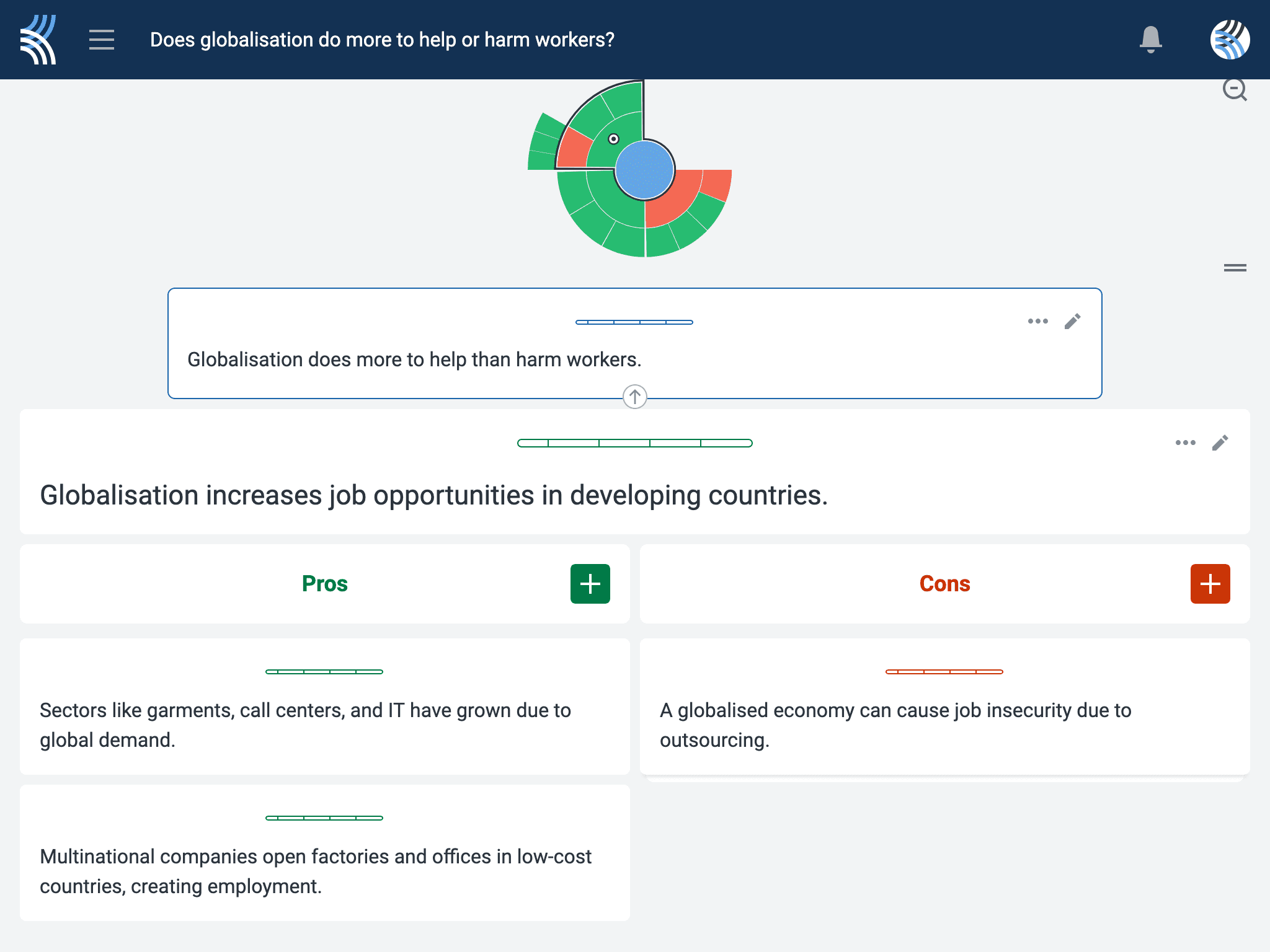Open the hamburger menu in header
The image size is (1270, 952).
[x=102, y=40]
